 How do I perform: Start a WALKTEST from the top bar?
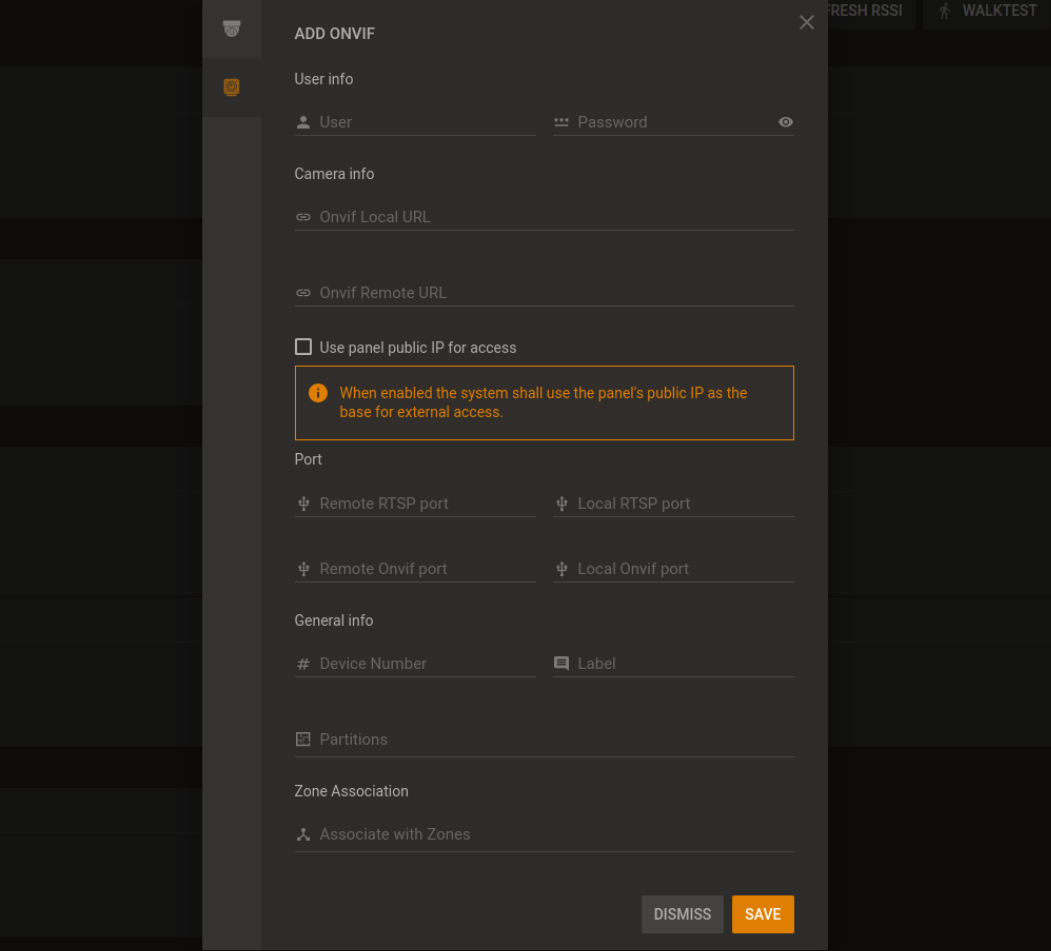pyautogui.click(x=988, y=11)
